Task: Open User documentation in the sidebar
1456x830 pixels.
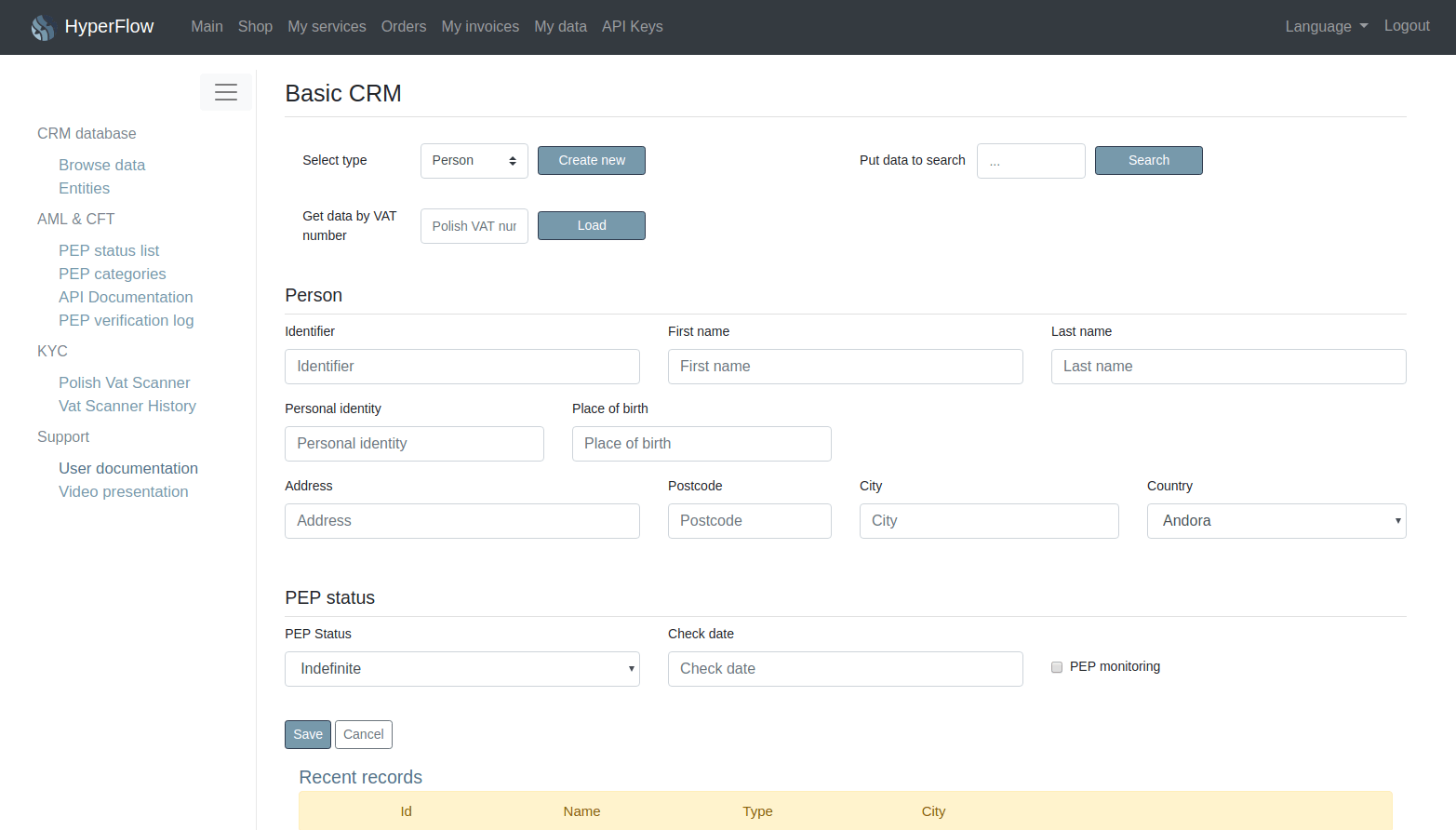Action: [x=127, y=468]
